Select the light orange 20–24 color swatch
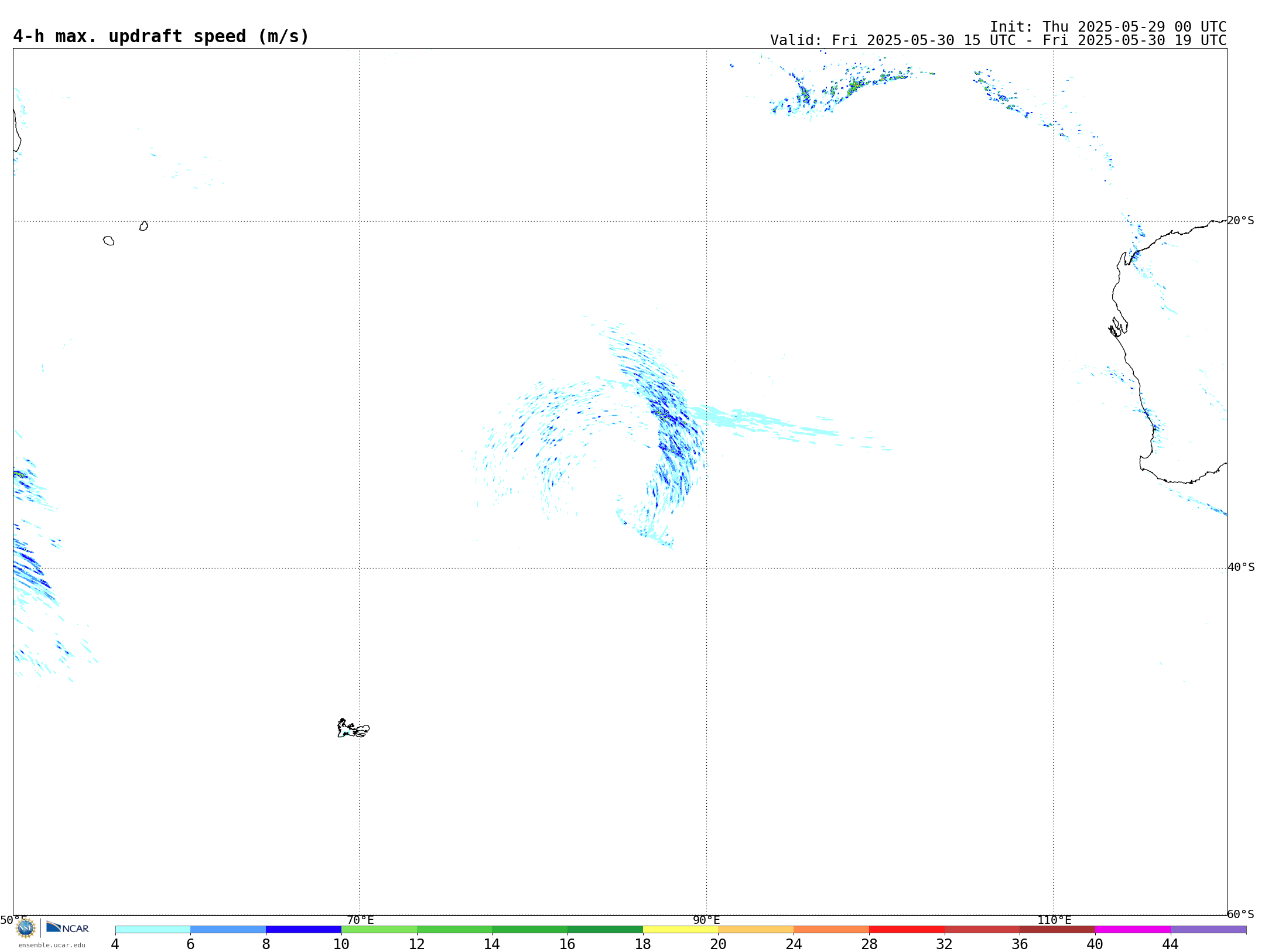This screenshot has width=1265, height=952. point(756,930)
